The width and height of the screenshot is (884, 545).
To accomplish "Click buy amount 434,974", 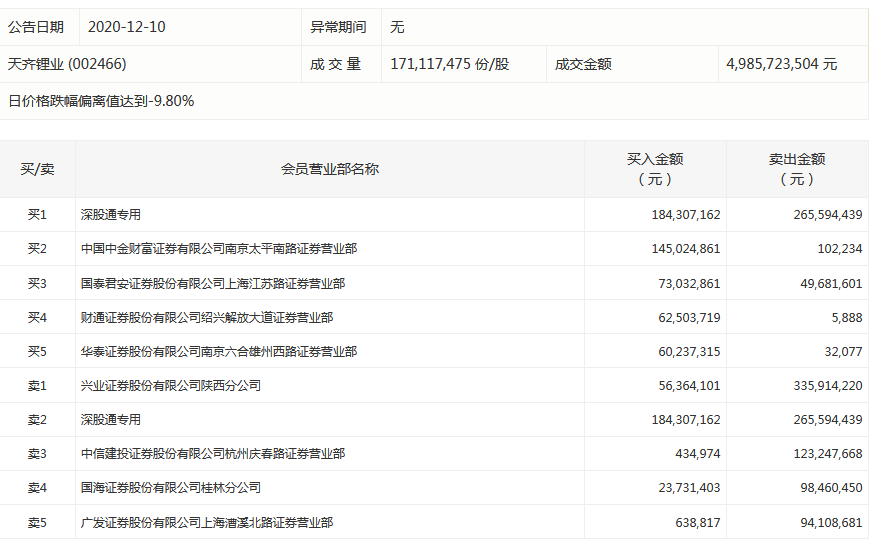I will [698, 454].
